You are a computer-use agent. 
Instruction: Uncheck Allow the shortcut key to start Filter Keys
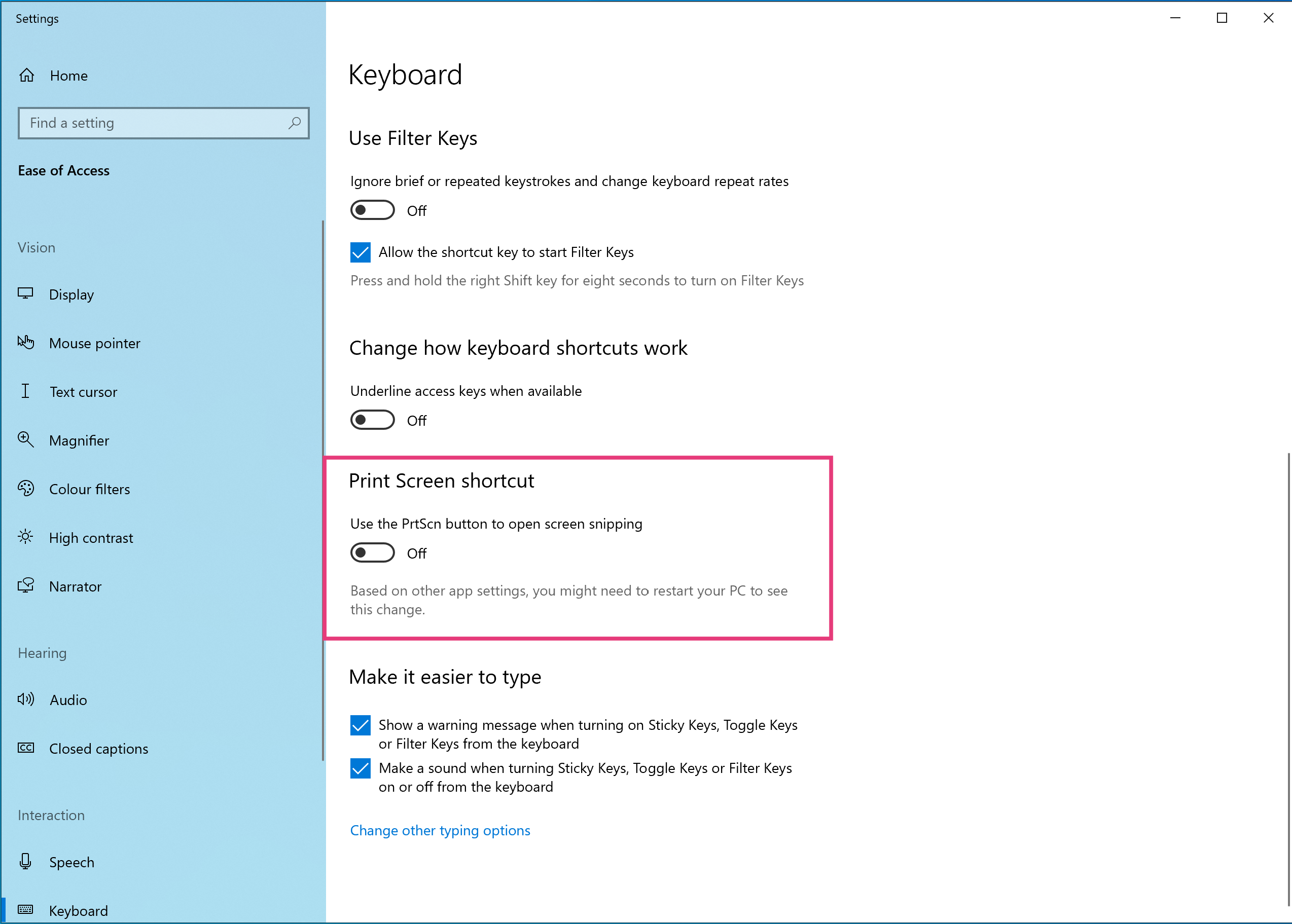click(x=361, y=252)
